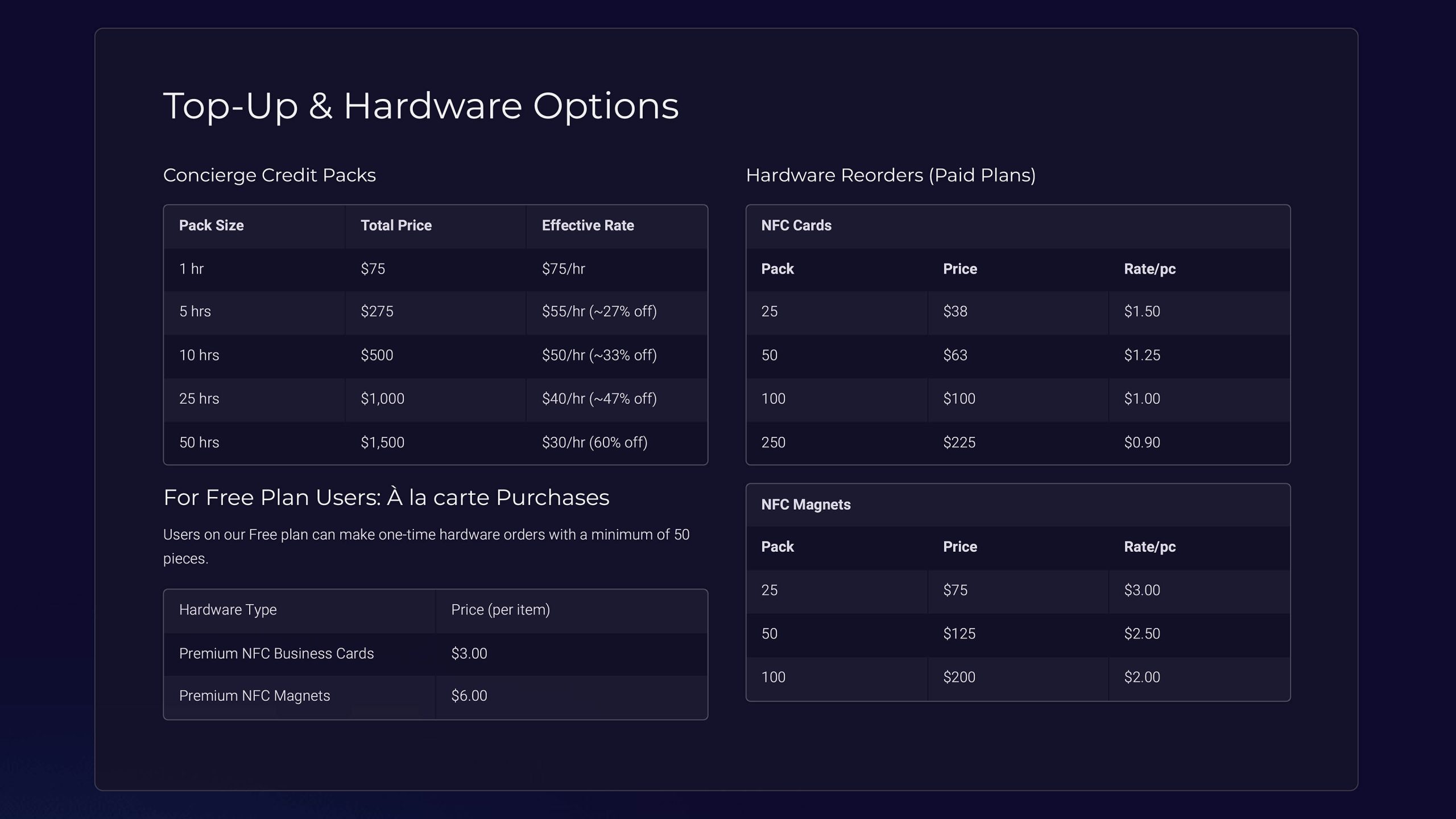
Task: Select the Concierge Credit Packs subtitle
Action: [x=270, y=175]
